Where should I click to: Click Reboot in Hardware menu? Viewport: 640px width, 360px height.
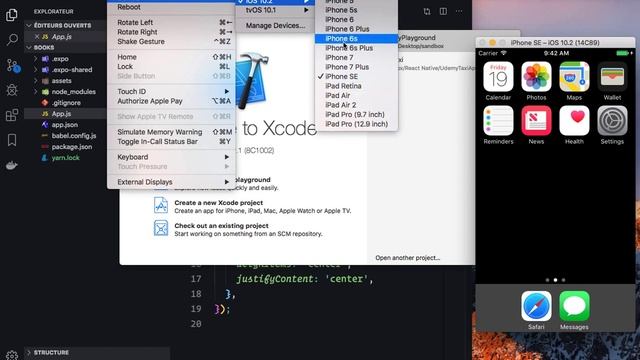pos(171,7)
